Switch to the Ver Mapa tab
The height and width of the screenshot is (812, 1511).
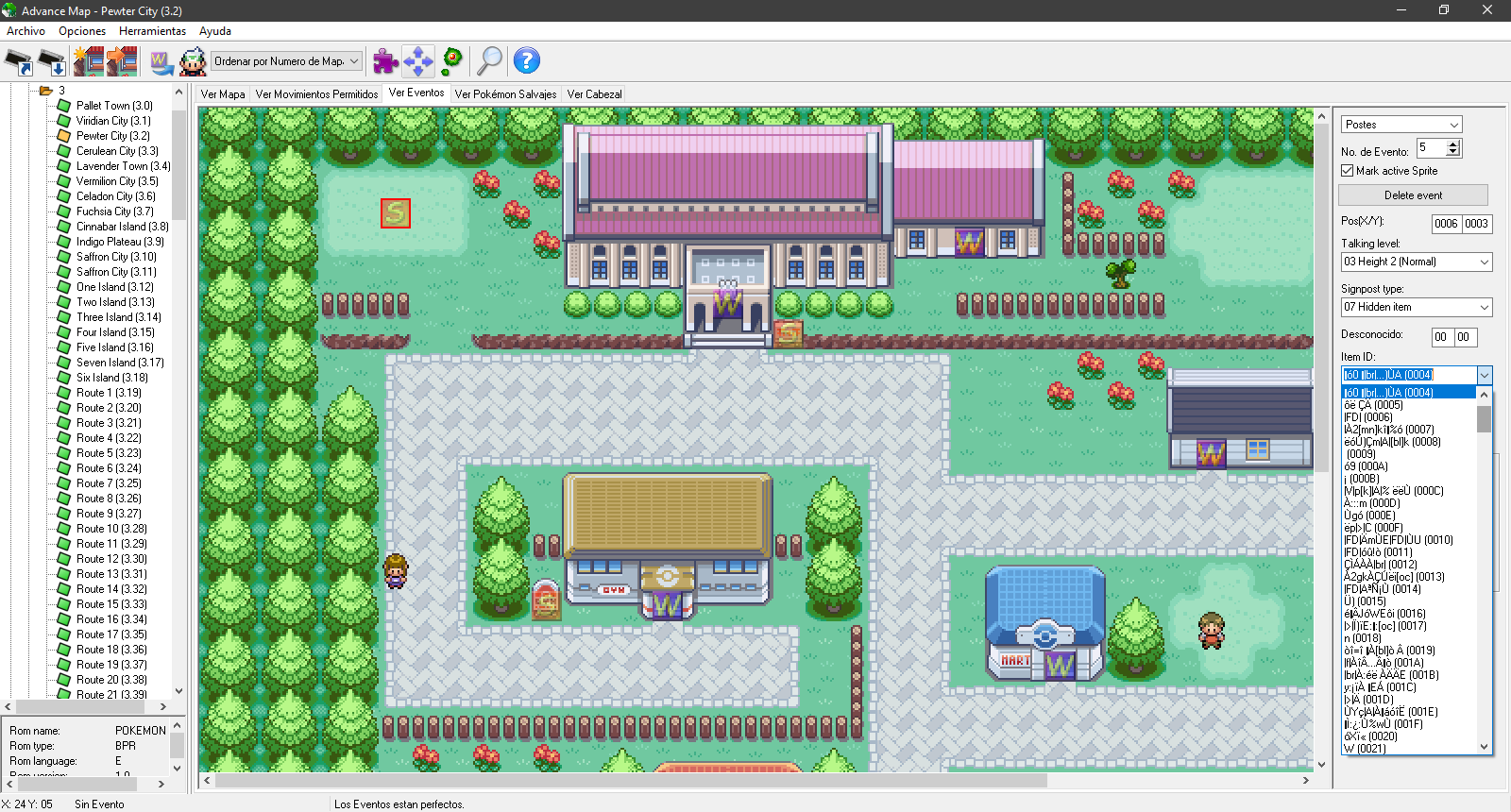[223, 94]
